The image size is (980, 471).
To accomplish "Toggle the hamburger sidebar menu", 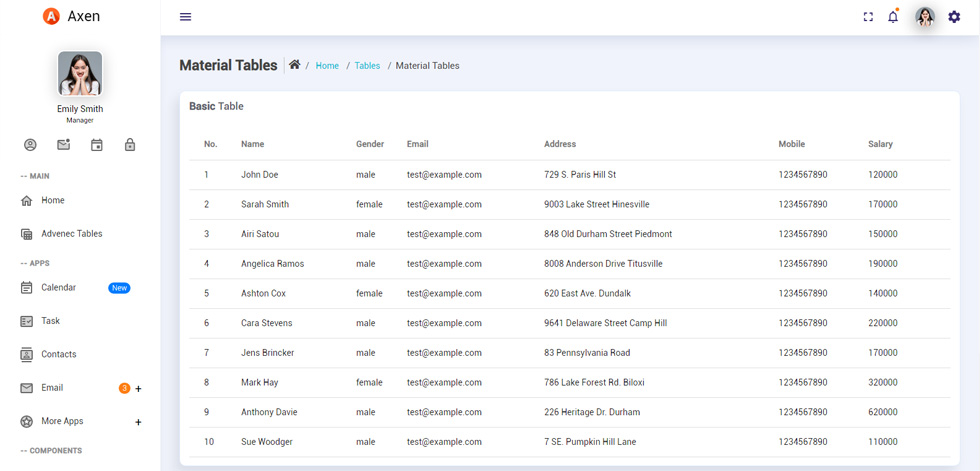I will point(186,17).
